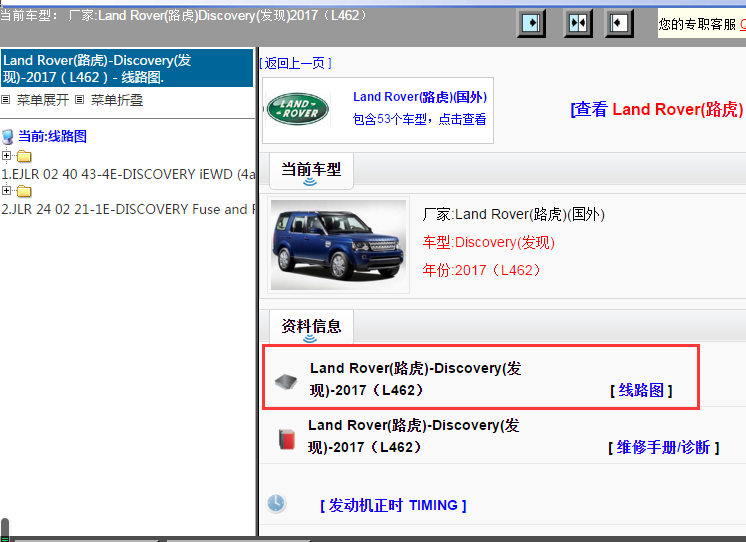Click the right-pointing panel arrow toolbar button

click(x=531, y=23)
